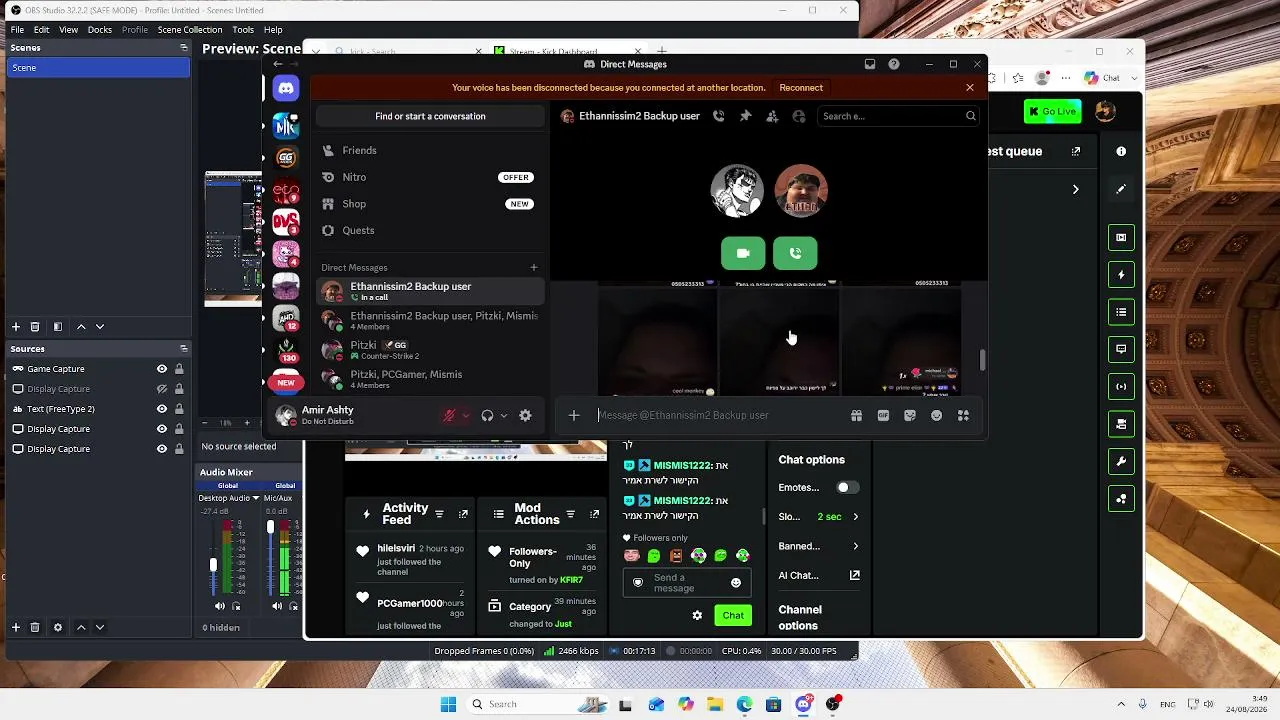Click Find or start a conversation
Screen dimensions: 1280x720
point(430,116)
